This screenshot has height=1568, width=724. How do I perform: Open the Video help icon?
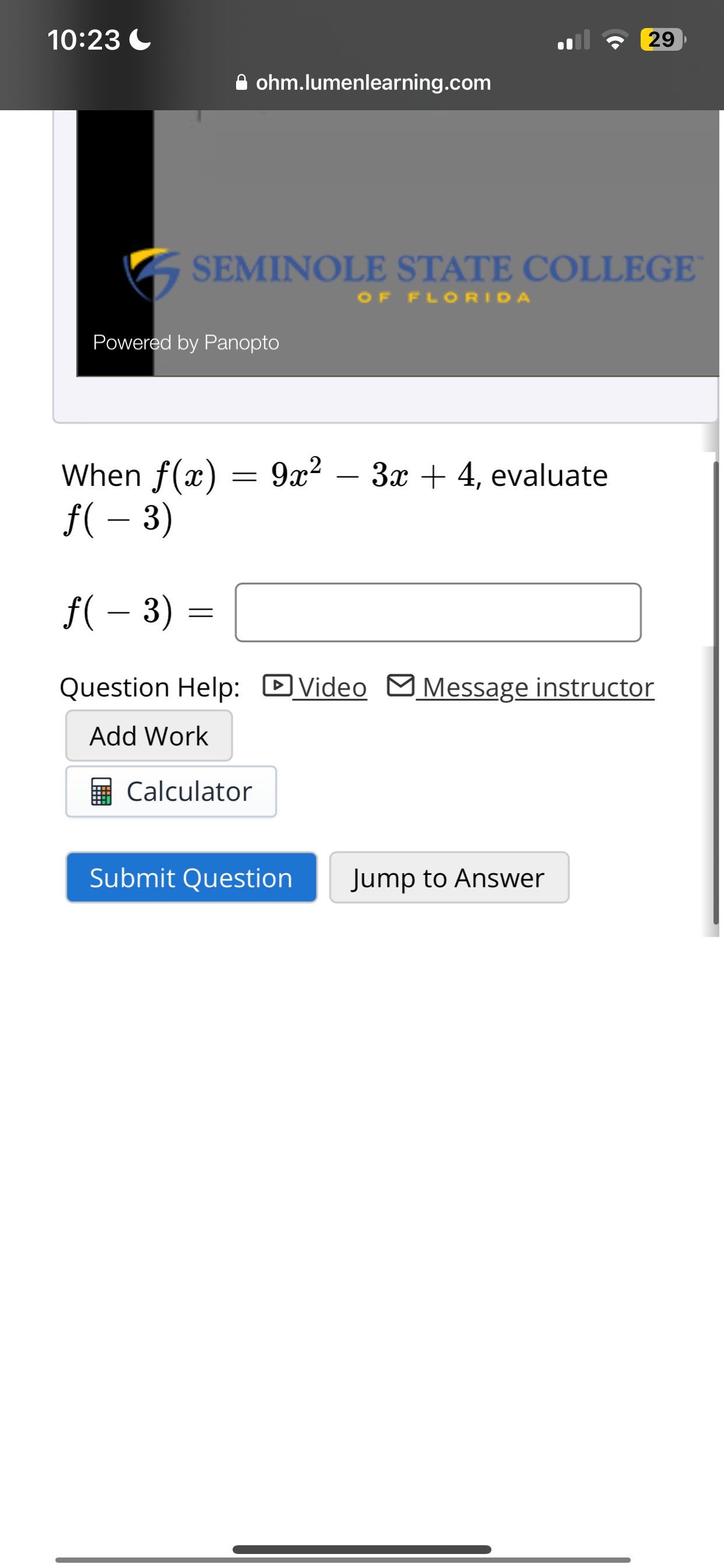(x=279, y=685)
